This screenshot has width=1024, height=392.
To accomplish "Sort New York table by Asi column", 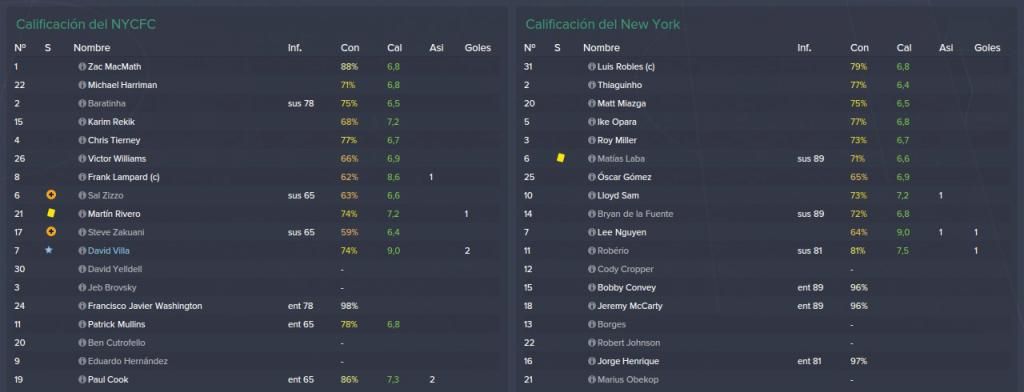I will (946, 48).
